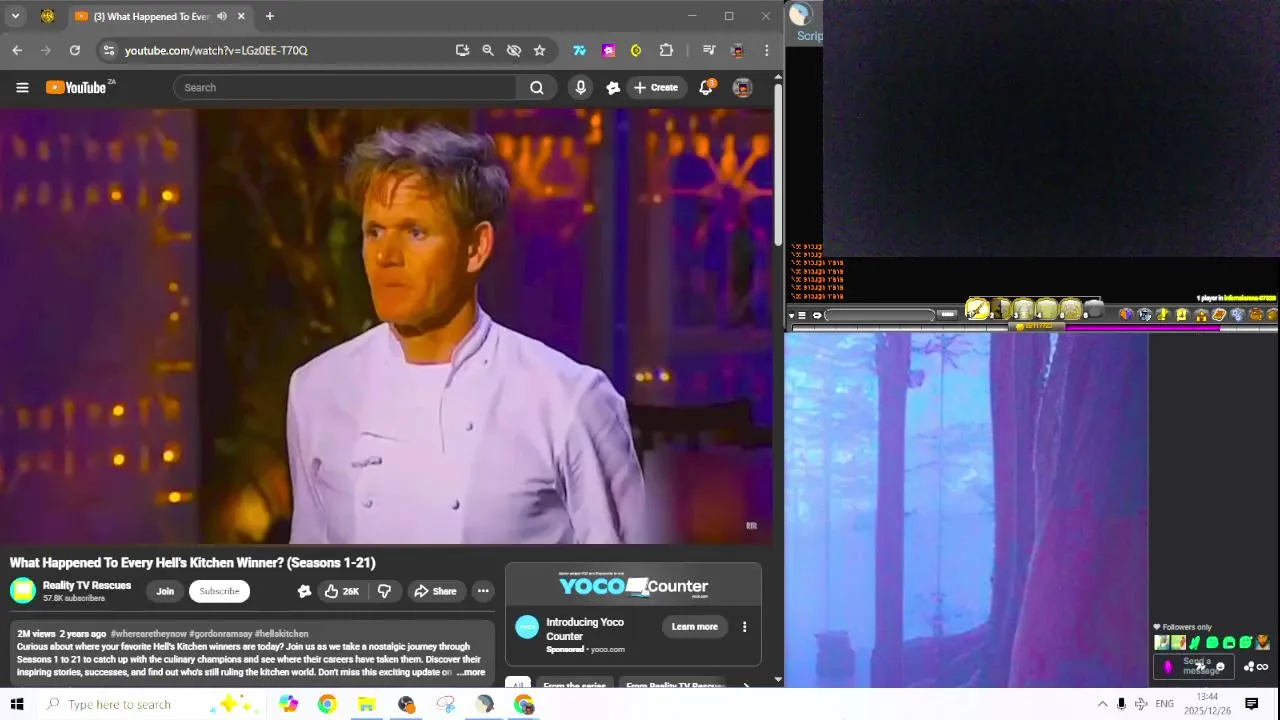Open the Chrome three-dot menu
Image resolution: width=1280 pixels, height=720 pixels.
(x=767, y=50)
